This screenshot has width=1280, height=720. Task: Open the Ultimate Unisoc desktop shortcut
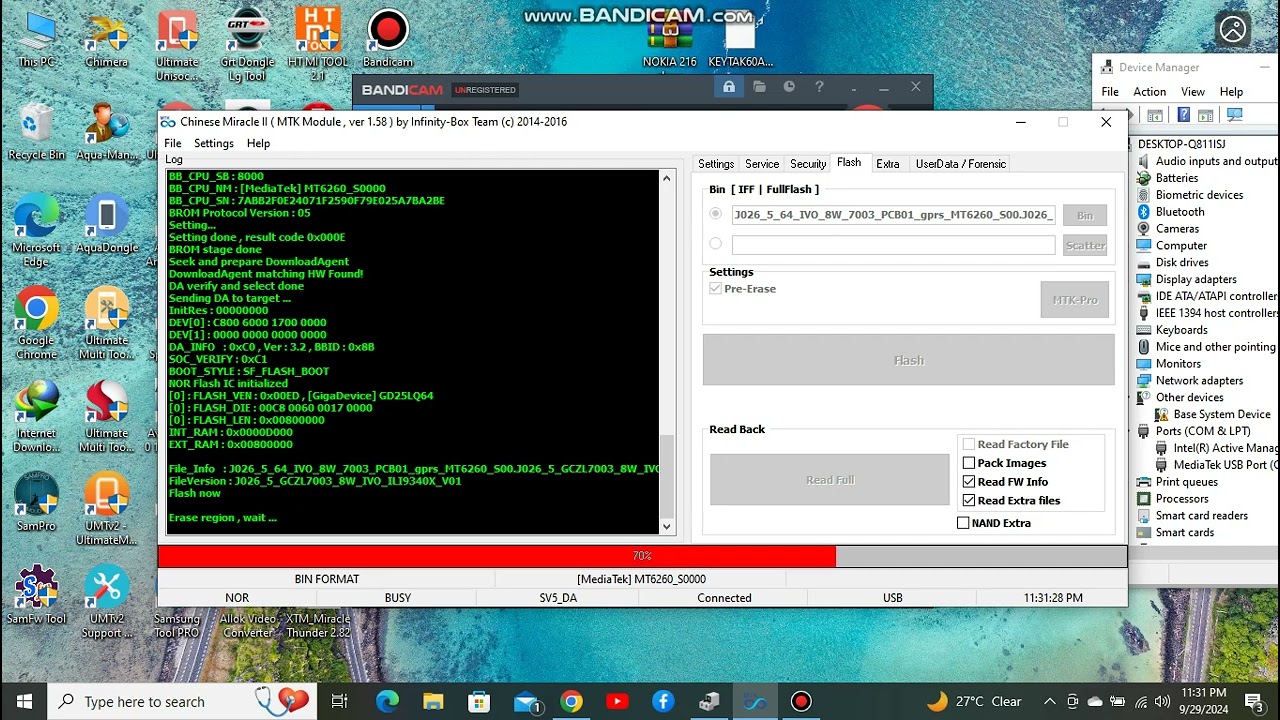(177, 45)
